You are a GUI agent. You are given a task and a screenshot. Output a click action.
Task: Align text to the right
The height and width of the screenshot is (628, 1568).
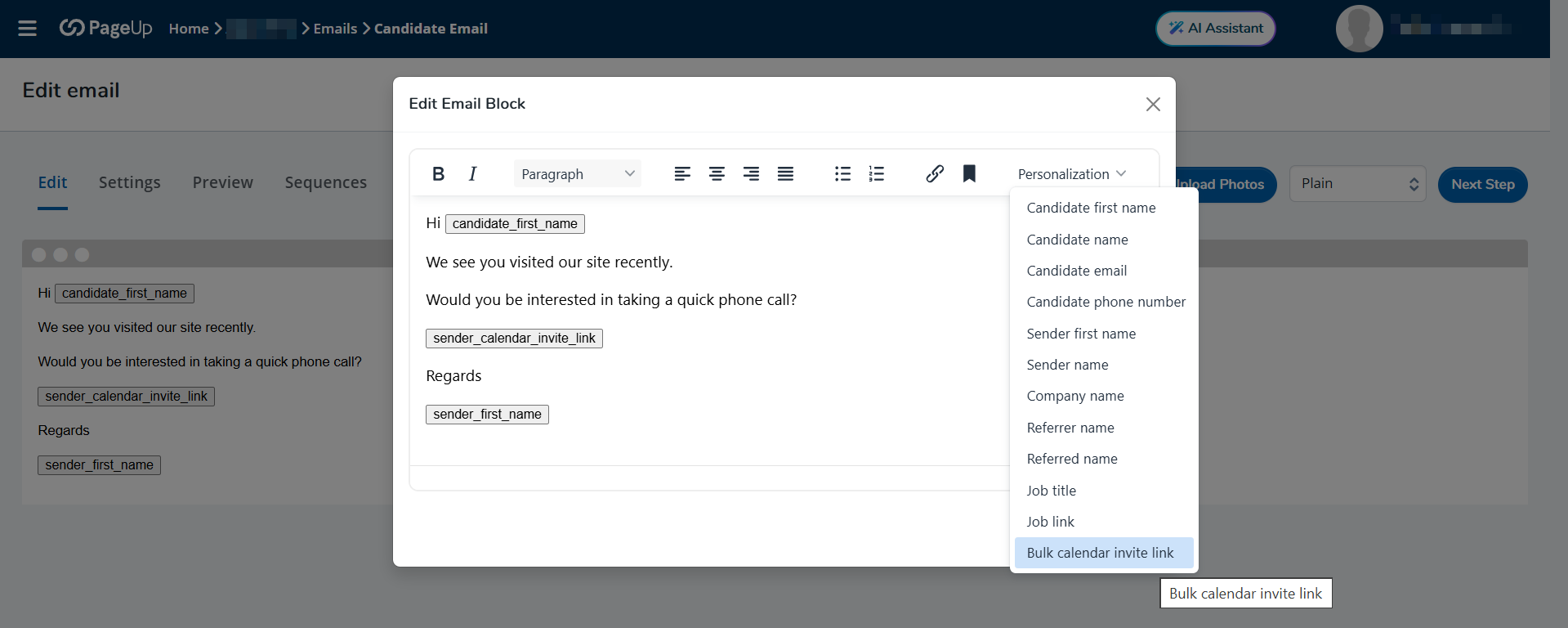coord(751,174)
